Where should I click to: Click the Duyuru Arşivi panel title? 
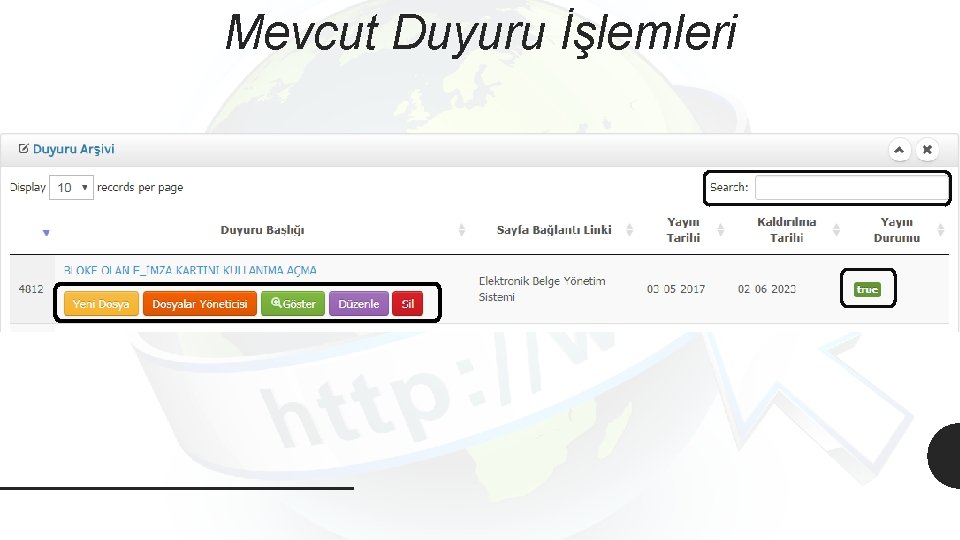[73, 149]
